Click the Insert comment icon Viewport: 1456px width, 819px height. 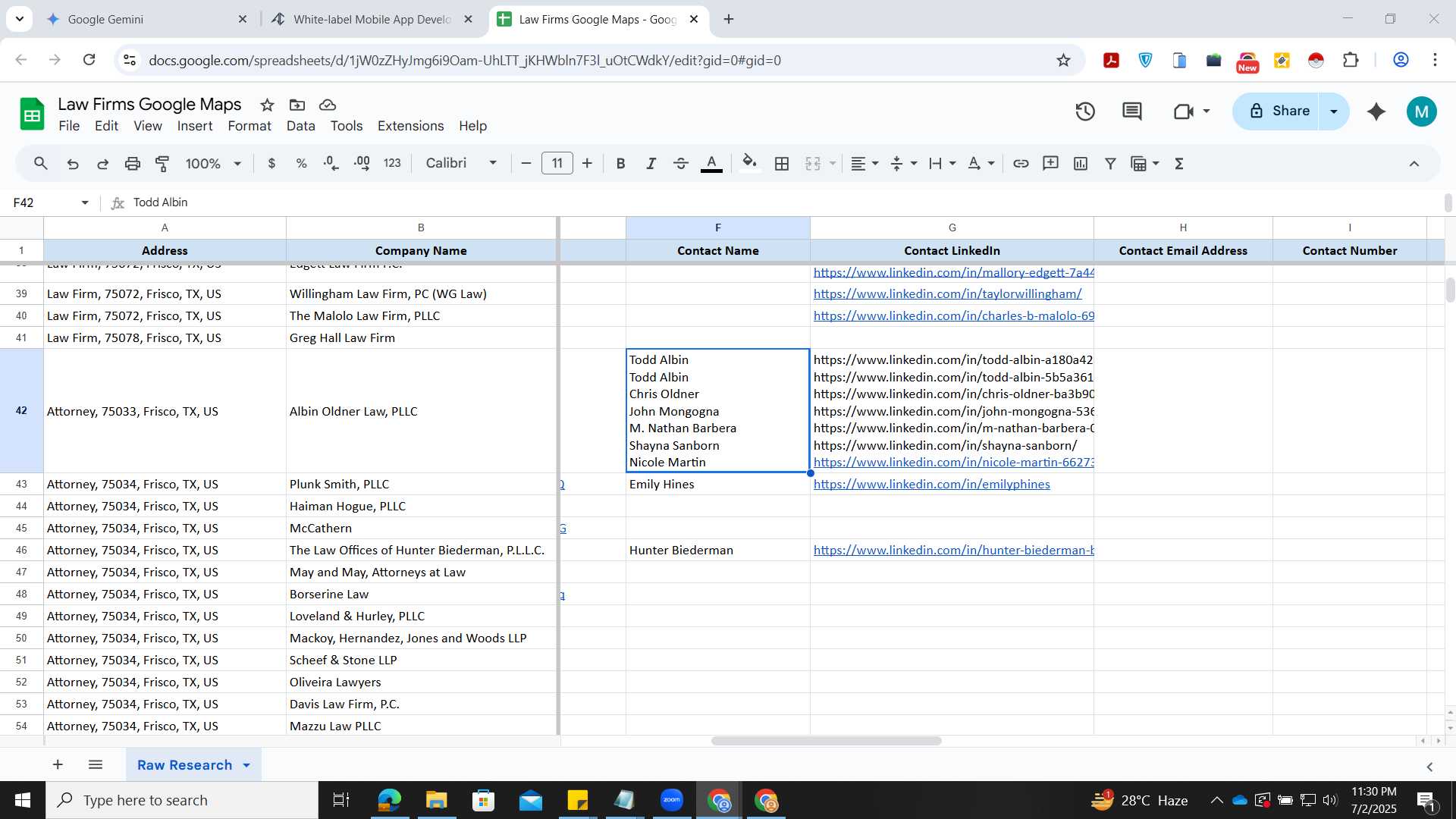click(1050, 164)
